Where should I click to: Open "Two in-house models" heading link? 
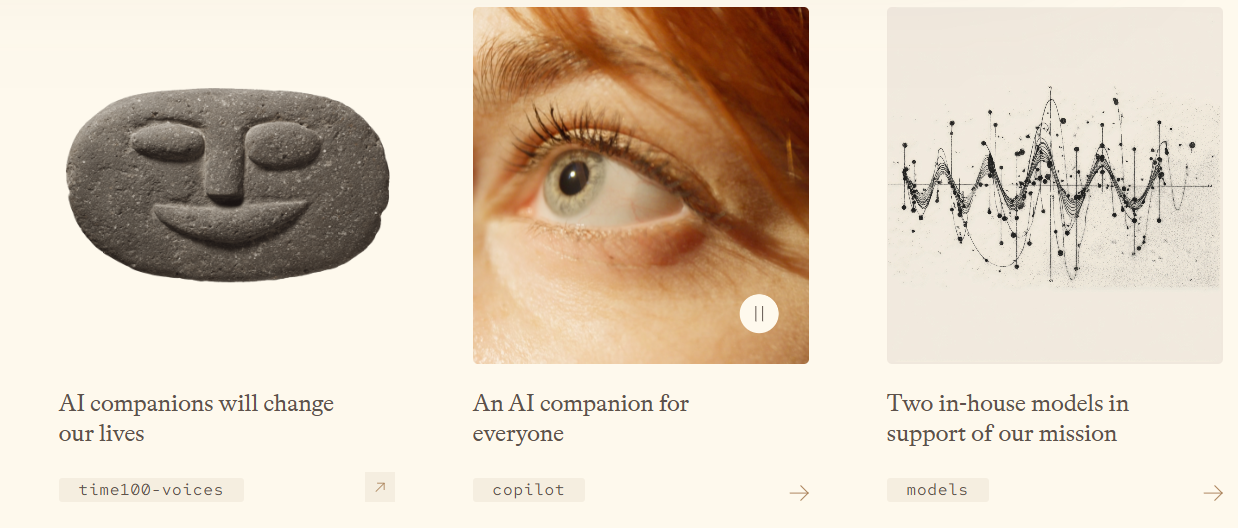1008,418
